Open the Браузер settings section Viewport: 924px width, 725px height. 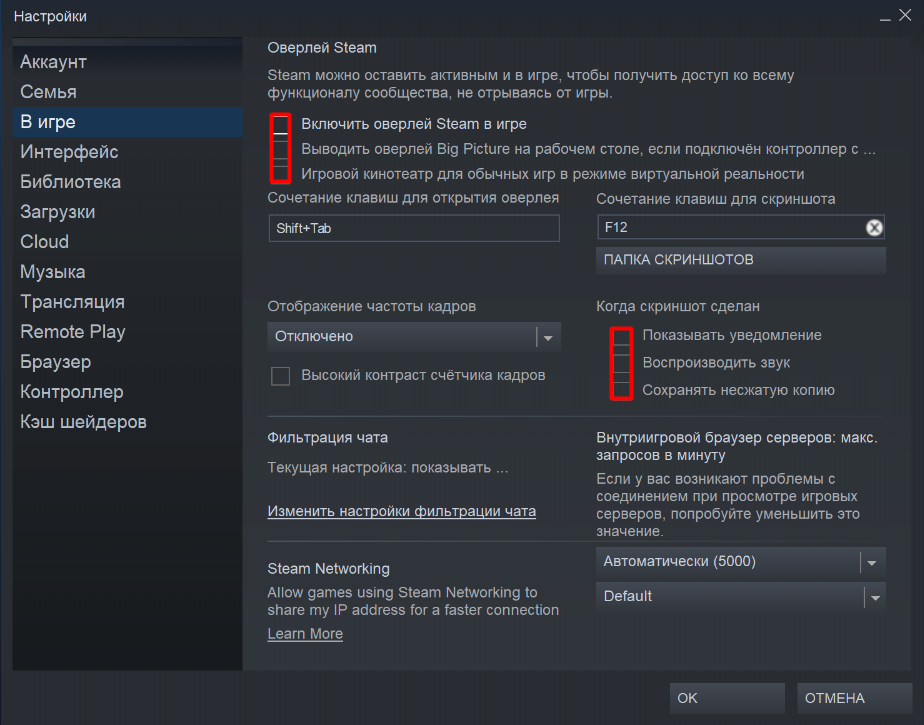pyautogui.click(x=127, y=362)
